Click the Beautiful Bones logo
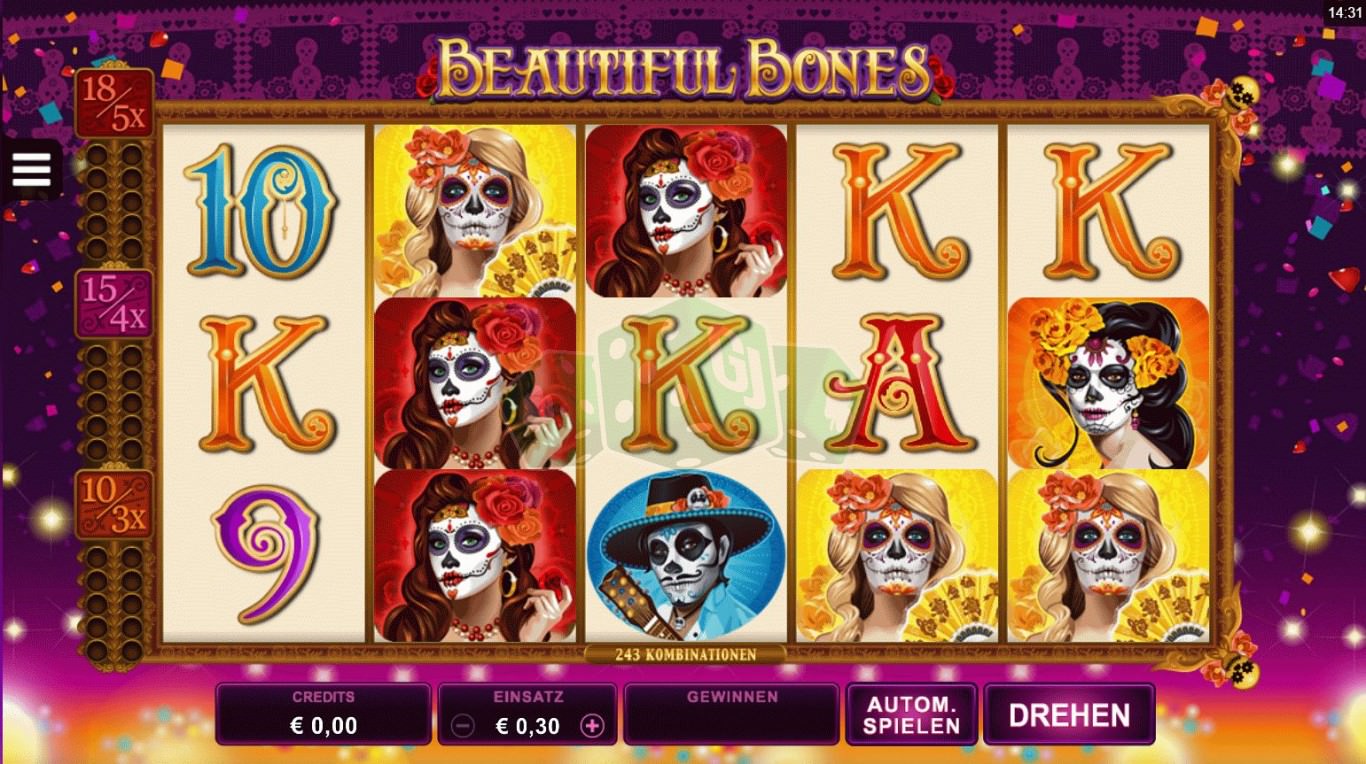This screenshot has width=1366, height=764. pos(685,68)
